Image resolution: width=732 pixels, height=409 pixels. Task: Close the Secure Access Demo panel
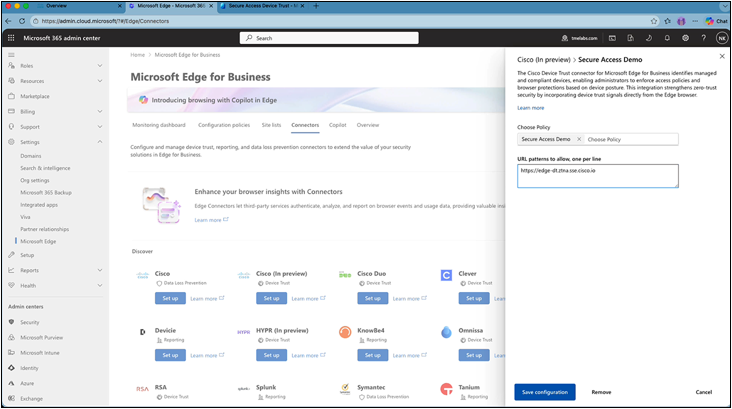pyautogui.click(x=722, y=56)
